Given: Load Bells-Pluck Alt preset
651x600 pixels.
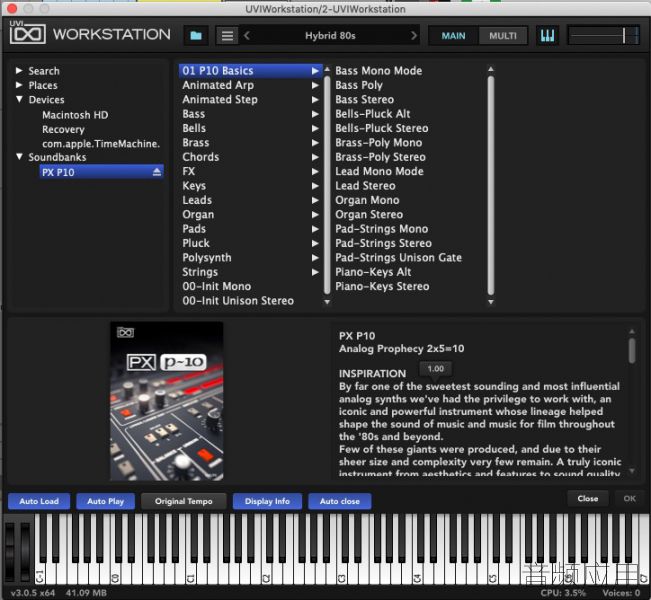Looking at the screenshot, I should pyautogui.click(x=372, y=114).
